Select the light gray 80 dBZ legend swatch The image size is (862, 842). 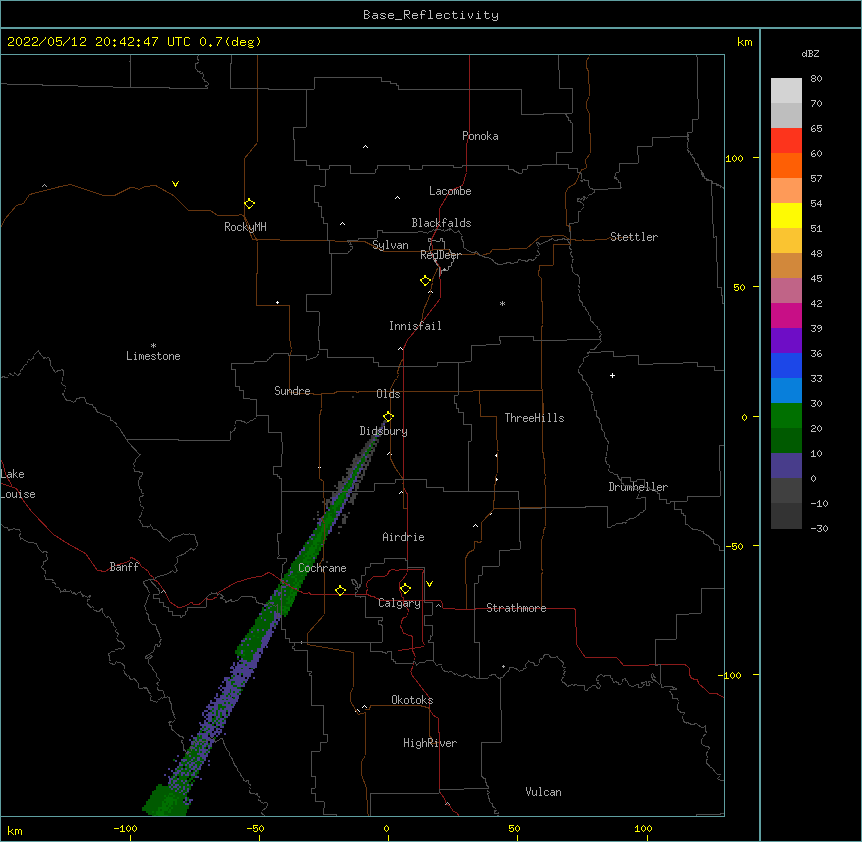coord(786,91)
